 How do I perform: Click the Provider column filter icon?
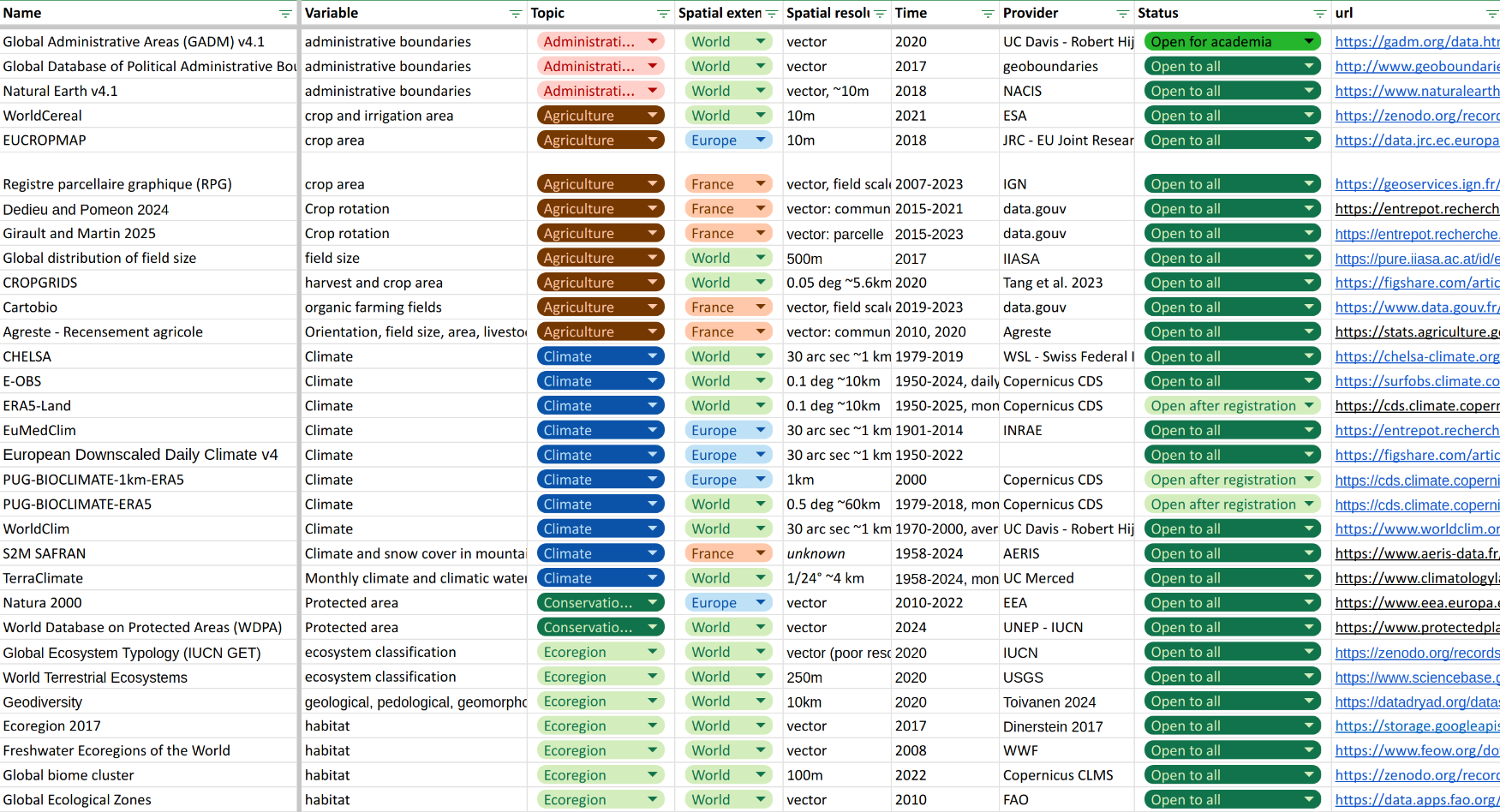point(1122,14)
